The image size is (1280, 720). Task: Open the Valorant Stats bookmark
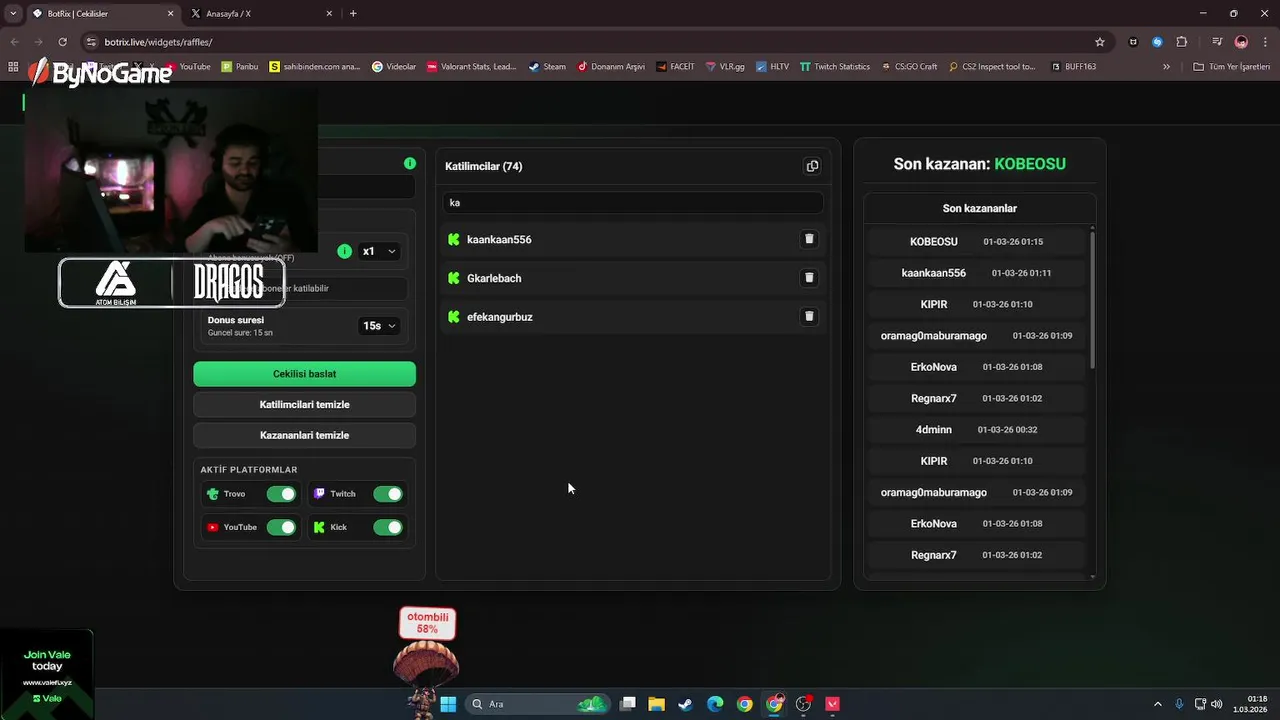coord(471,67)
